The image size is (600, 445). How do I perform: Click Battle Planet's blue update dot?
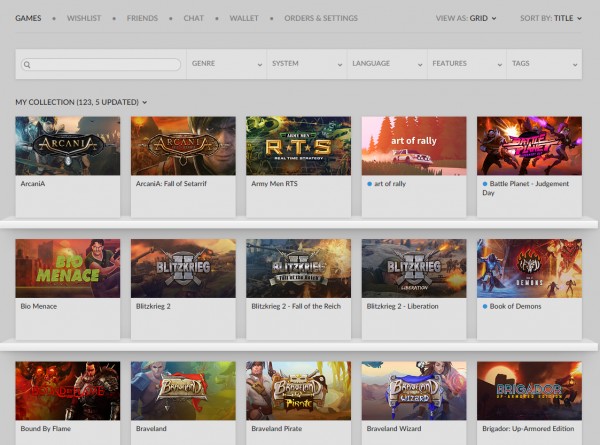485,184
